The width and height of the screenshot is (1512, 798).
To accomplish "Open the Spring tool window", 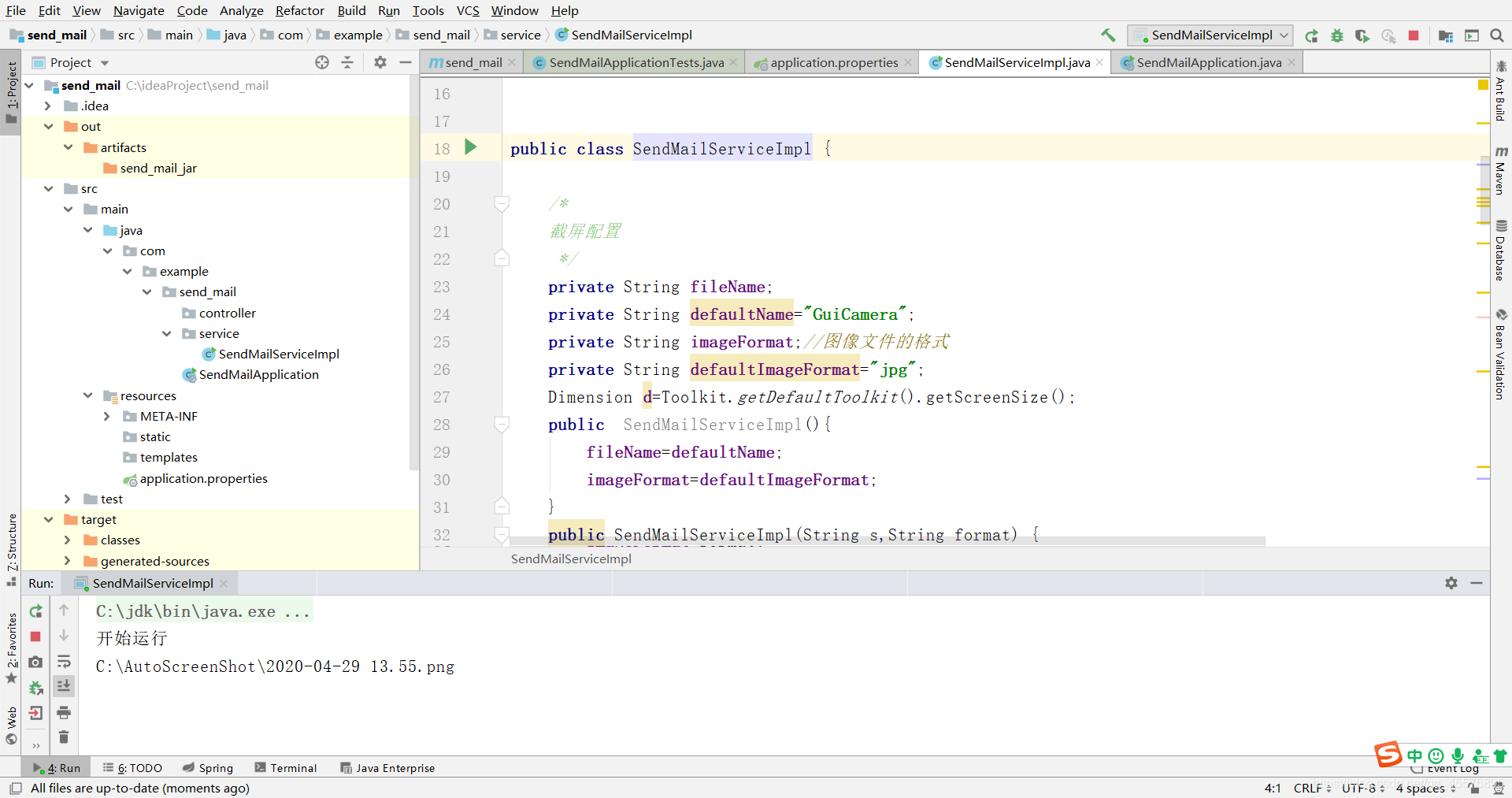I will click(x=208, y=768).
